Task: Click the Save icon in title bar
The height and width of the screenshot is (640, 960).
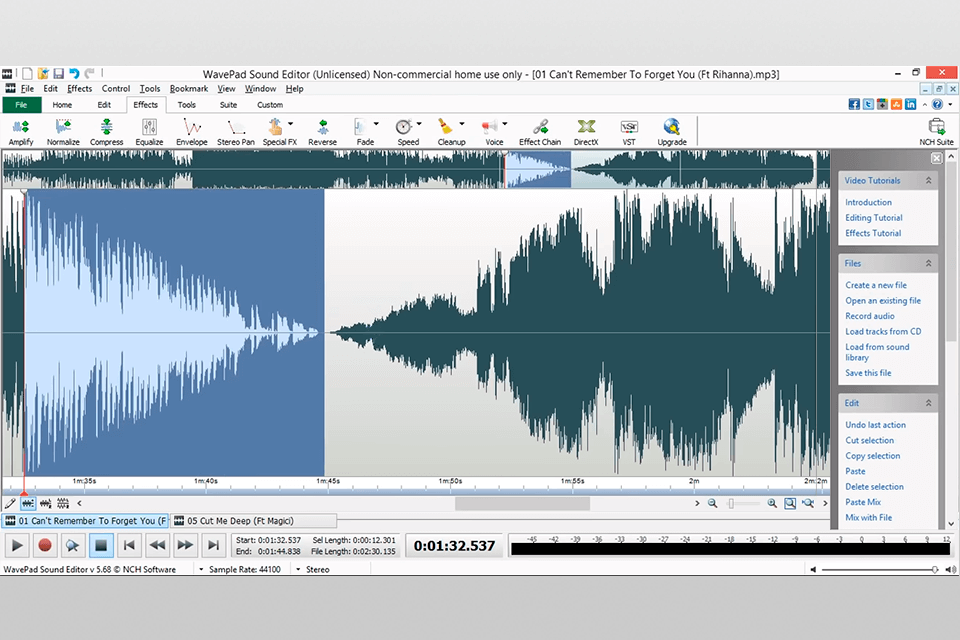Action: (x=59, y=73)
